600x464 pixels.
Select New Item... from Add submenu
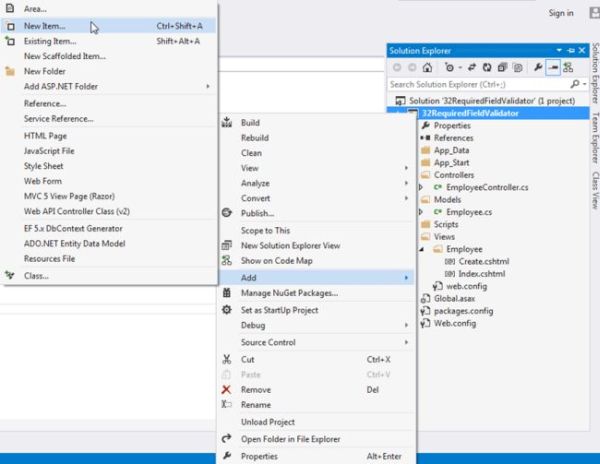(109, 26)
